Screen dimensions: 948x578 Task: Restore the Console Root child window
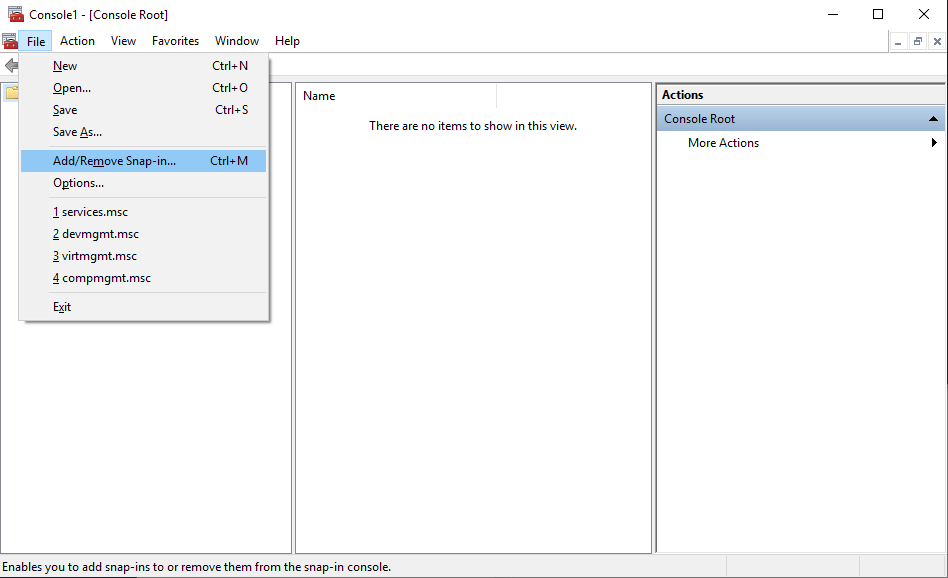917,41
